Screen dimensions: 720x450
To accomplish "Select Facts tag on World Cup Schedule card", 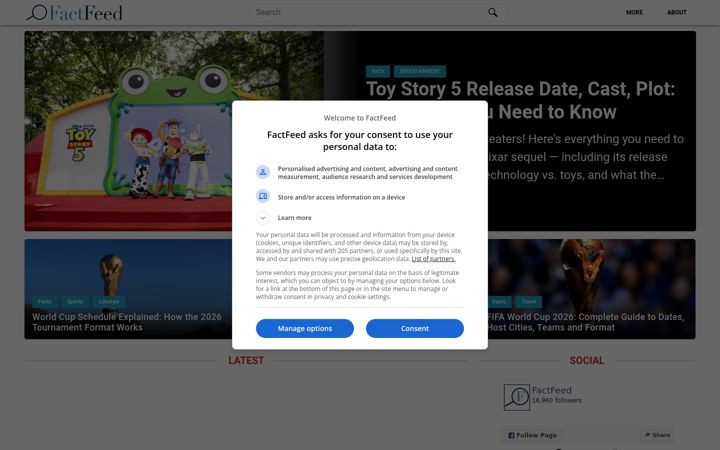I will (45, 302).
